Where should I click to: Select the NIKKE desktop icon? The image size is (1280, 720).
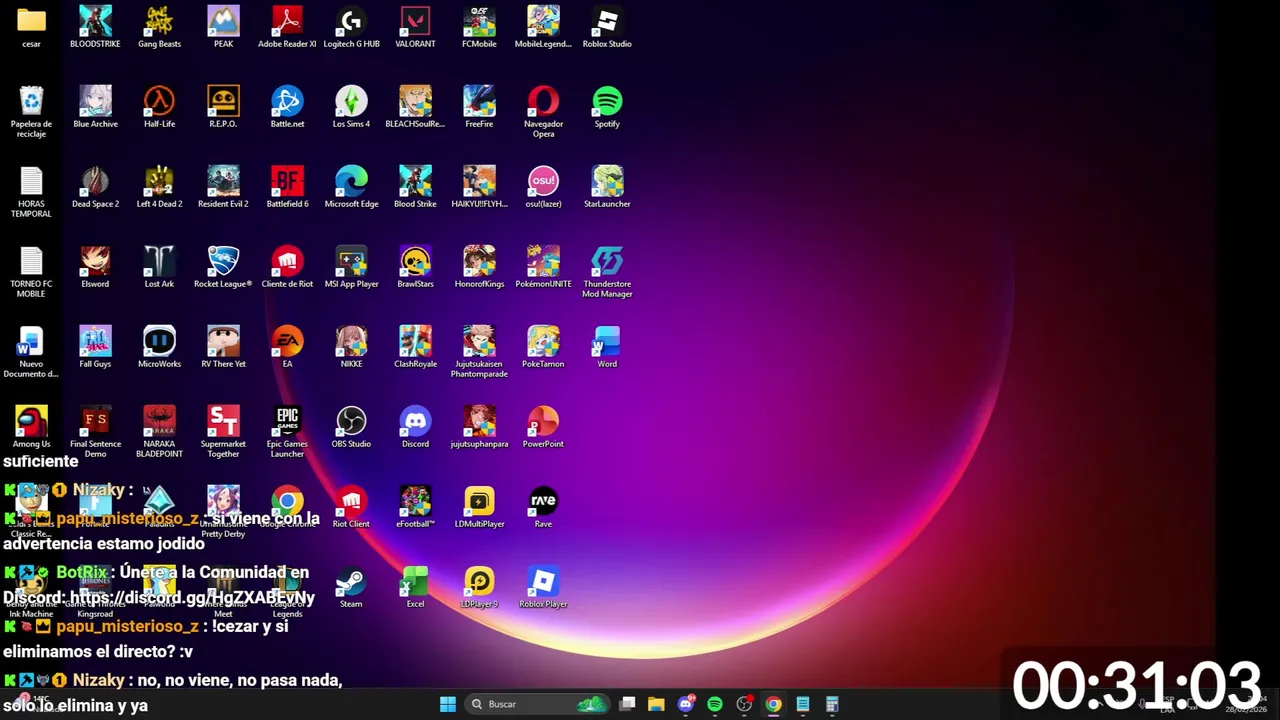pos(351,347)
